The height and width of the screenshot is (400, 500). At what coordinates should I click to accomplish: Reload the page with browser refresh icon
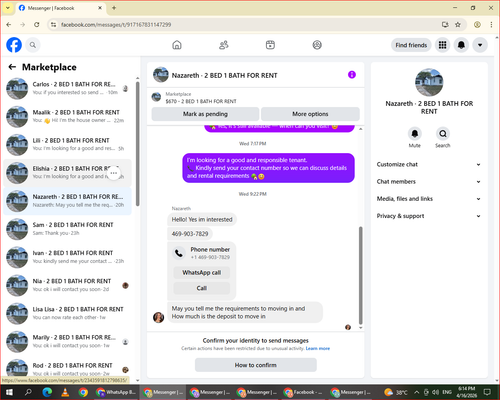click(37, 25)
